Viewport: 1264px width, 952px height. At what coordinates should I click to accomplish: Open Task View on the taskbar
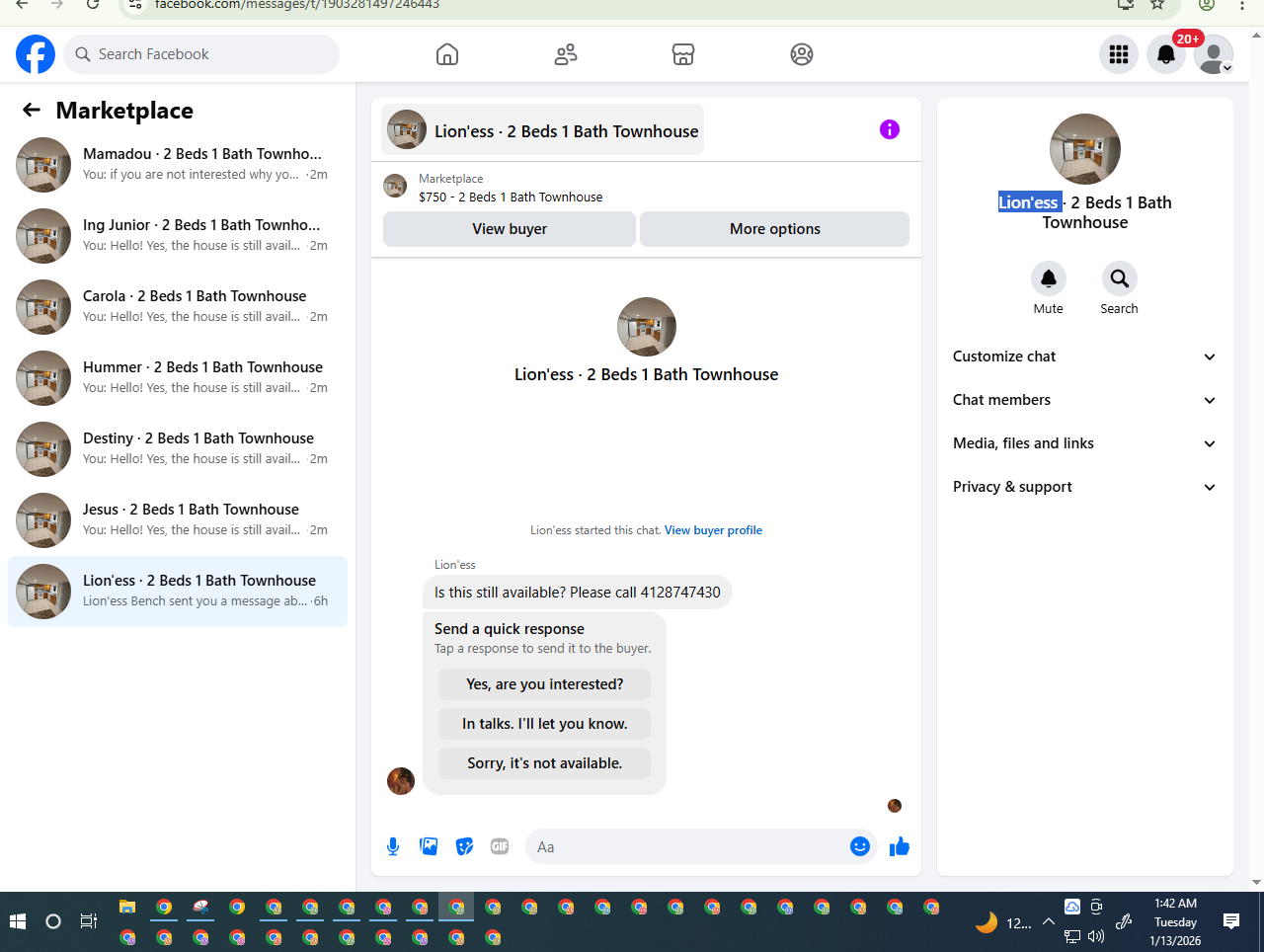click(89, 921)
